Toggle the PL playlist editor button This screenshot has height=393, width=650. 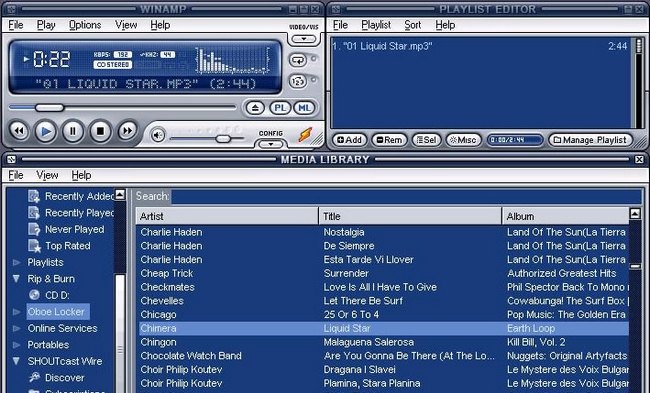coord(280,108)
